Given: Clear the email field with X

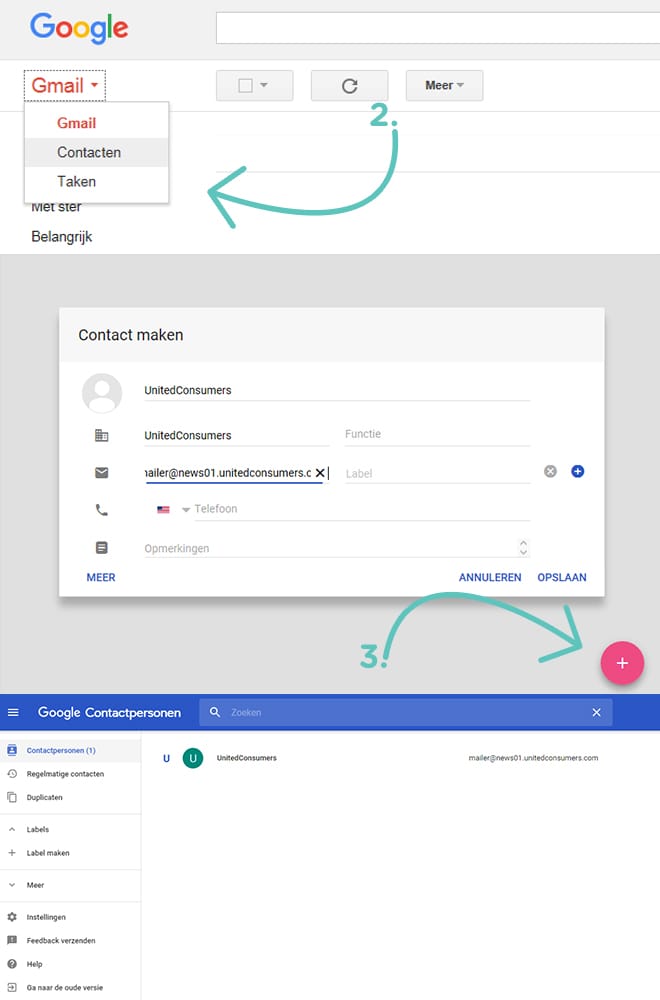Looking at the screenshot, I should 320,473.
